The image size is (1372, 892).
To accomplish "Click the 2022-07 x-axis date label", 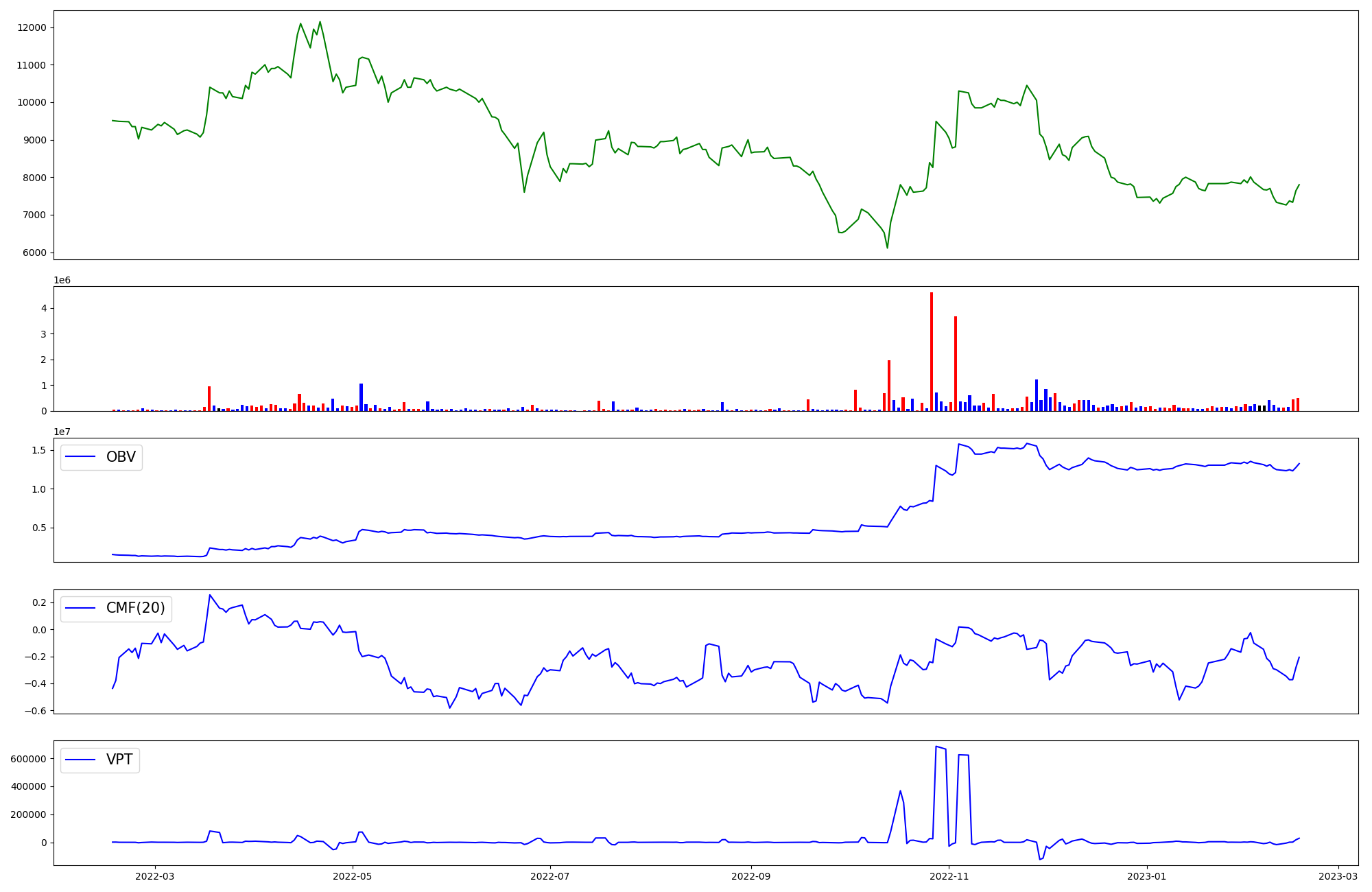I will click(x=551, y=876).
